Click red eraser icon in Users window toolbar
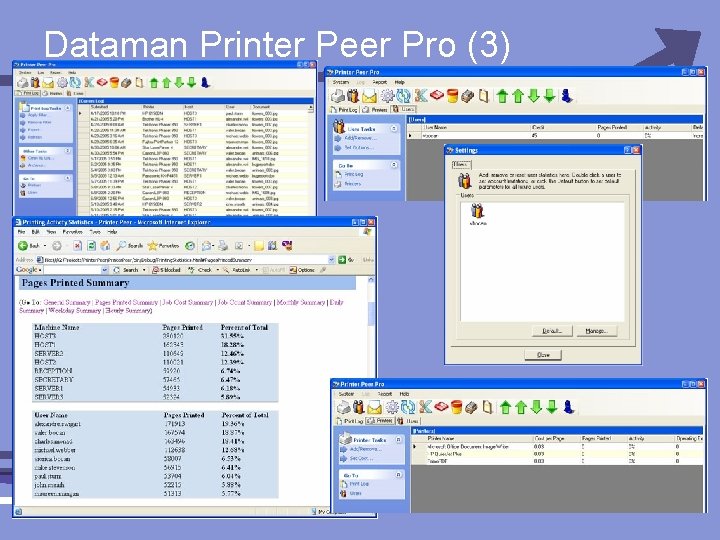 436,96
